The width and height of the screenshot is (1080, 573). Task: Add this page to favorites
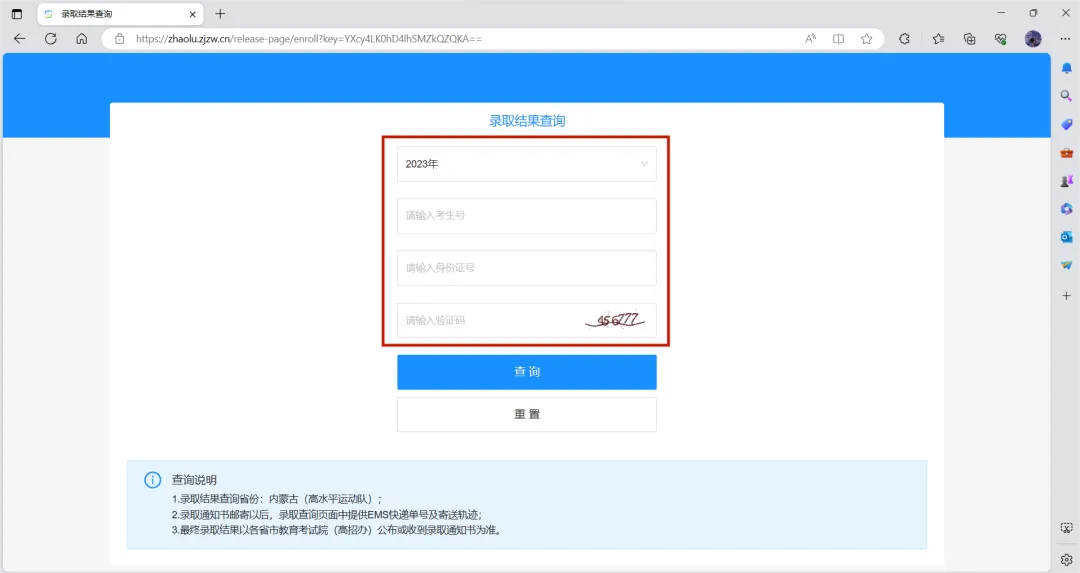[x=866, y=39]
